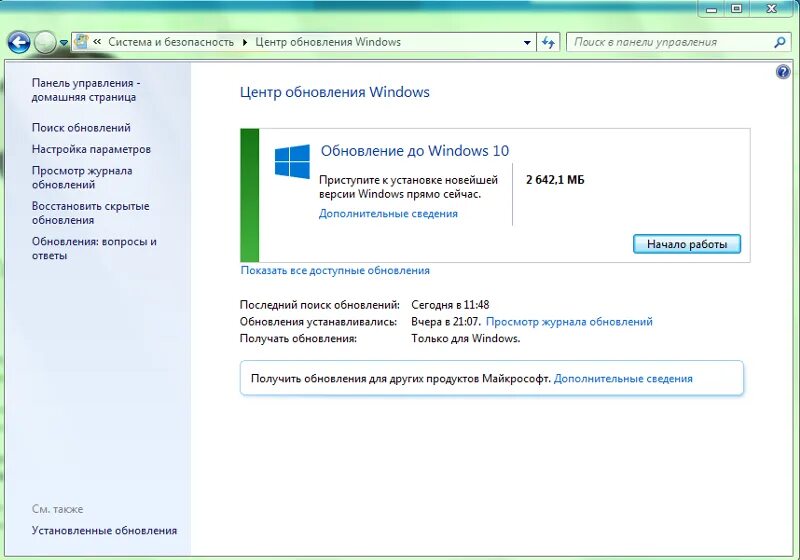The image size is (800, 560).
Task: Click Показать все доступные обновления
Action: [335, 270]
